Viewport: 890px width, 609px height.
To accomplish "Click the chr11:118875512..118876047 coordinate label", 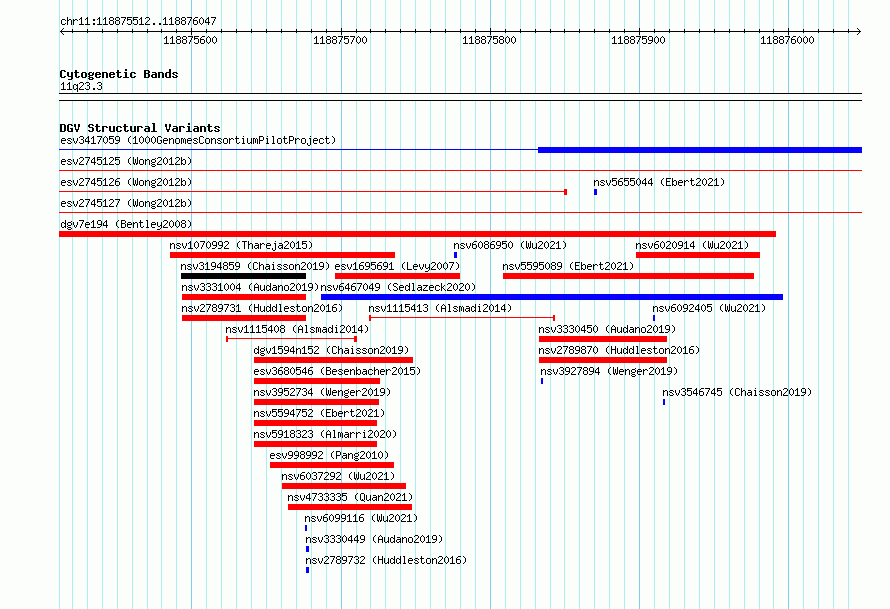I will pos(138,21).
